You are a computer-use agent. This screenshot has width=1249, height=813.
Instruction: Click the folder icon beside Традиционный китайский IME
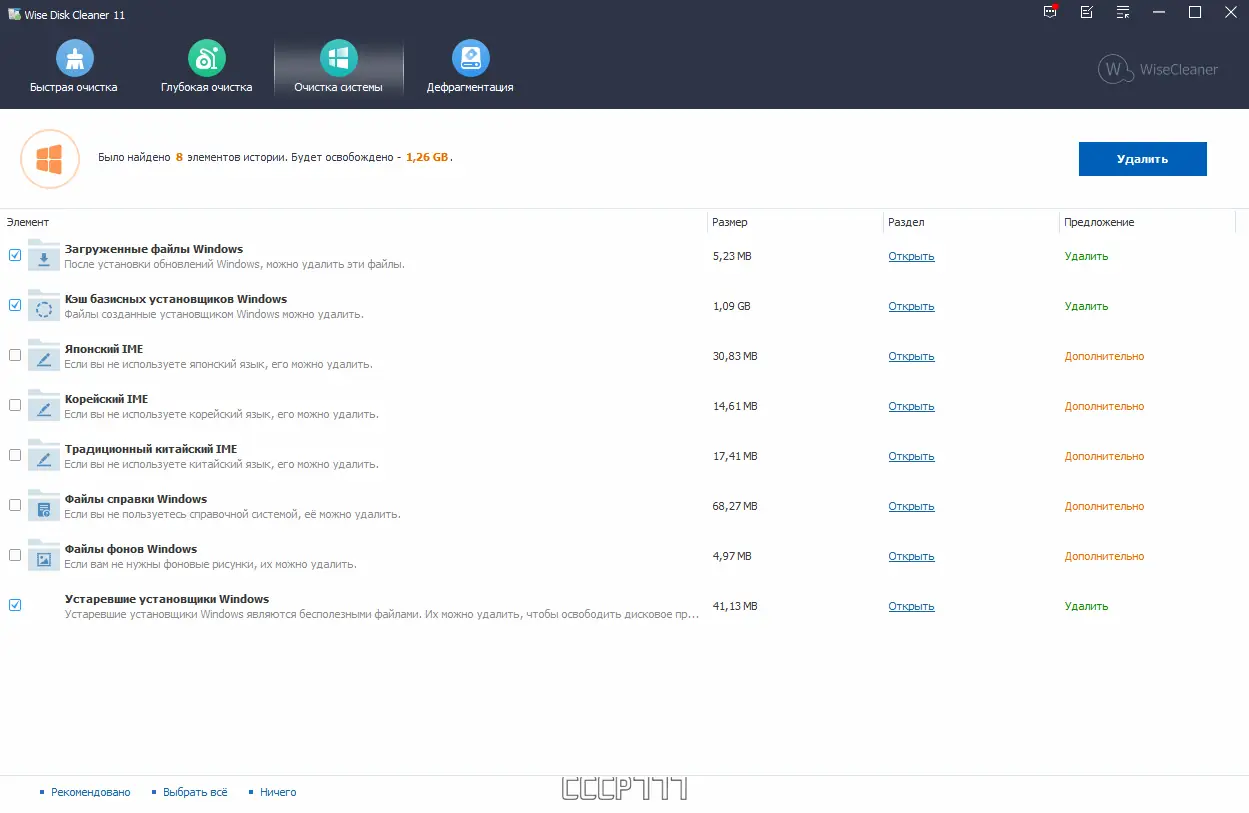tap(44, 455)
